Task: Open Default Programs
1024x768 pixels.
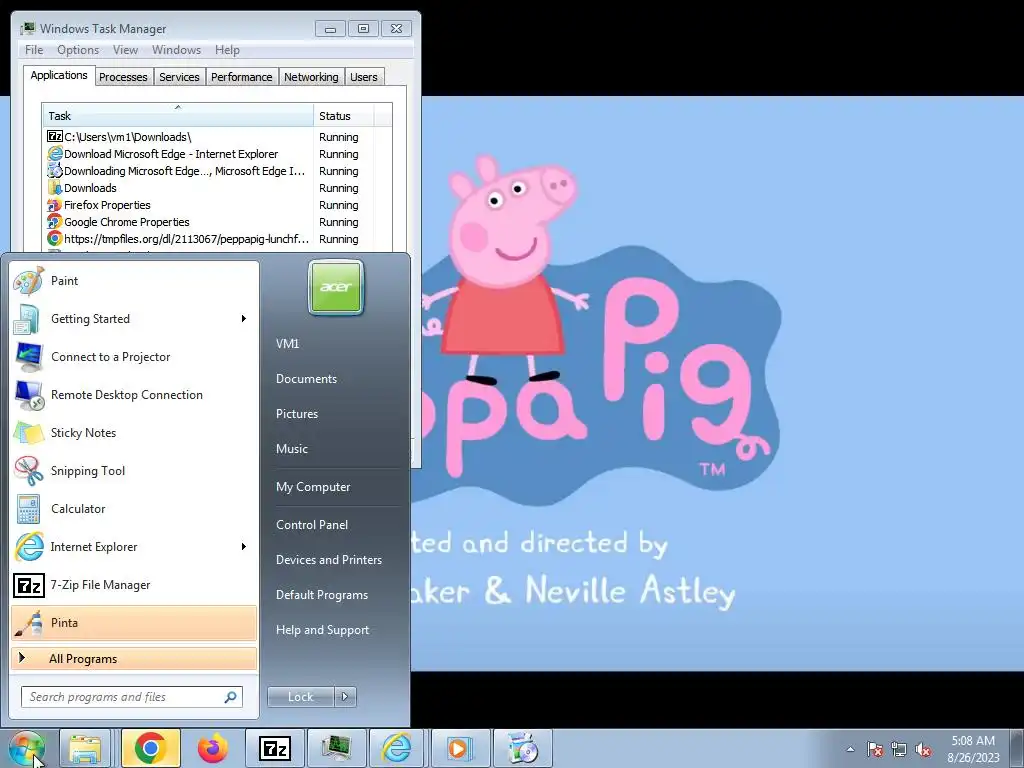Action: click(x=322, y=594)
